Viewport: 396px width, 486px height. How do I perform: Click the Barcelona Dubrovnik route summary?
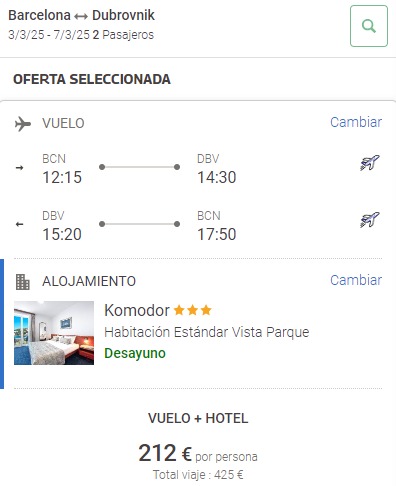tap(81, 15)
